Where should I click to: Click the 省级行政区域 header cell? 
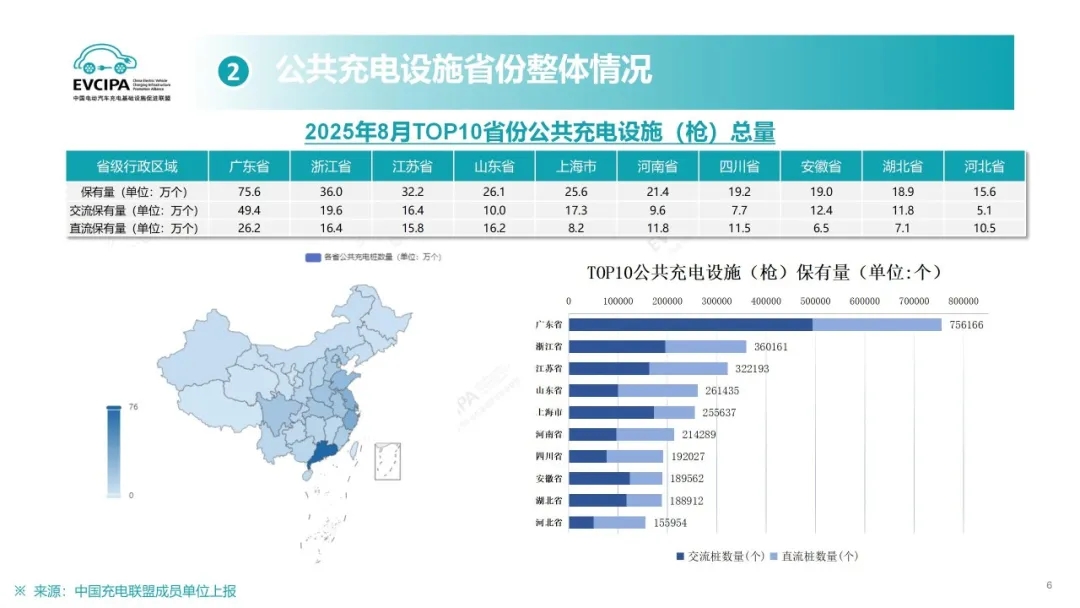pos(137,166)
